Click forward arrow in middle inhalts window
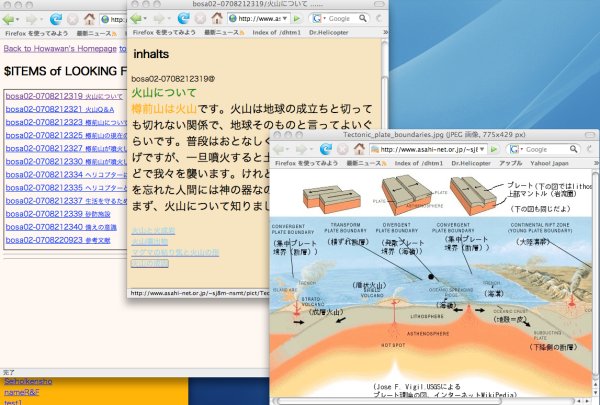This screenshot has width=600, height=405. point(159,18)
